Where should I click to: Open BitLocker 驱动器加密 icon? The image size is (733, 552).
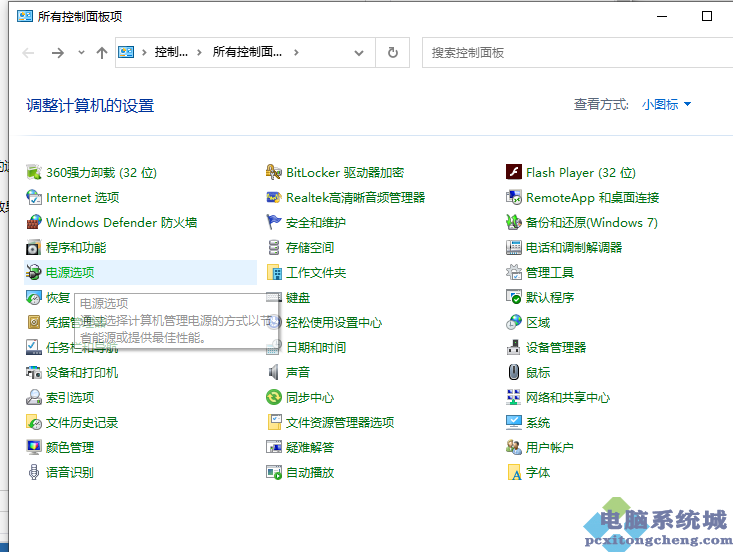tap(274, 172)
